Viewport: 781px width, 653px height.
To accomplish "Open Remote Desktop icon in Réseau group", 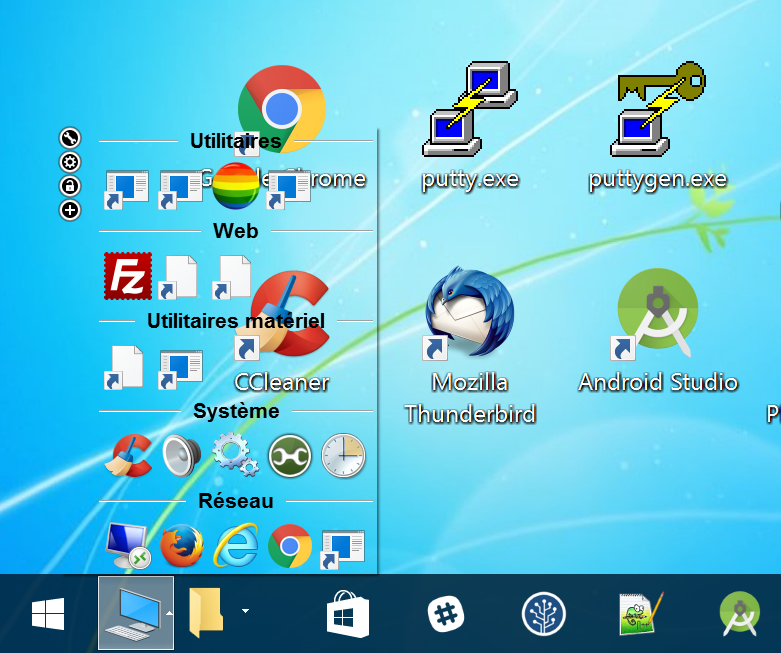I will point(128,545).
